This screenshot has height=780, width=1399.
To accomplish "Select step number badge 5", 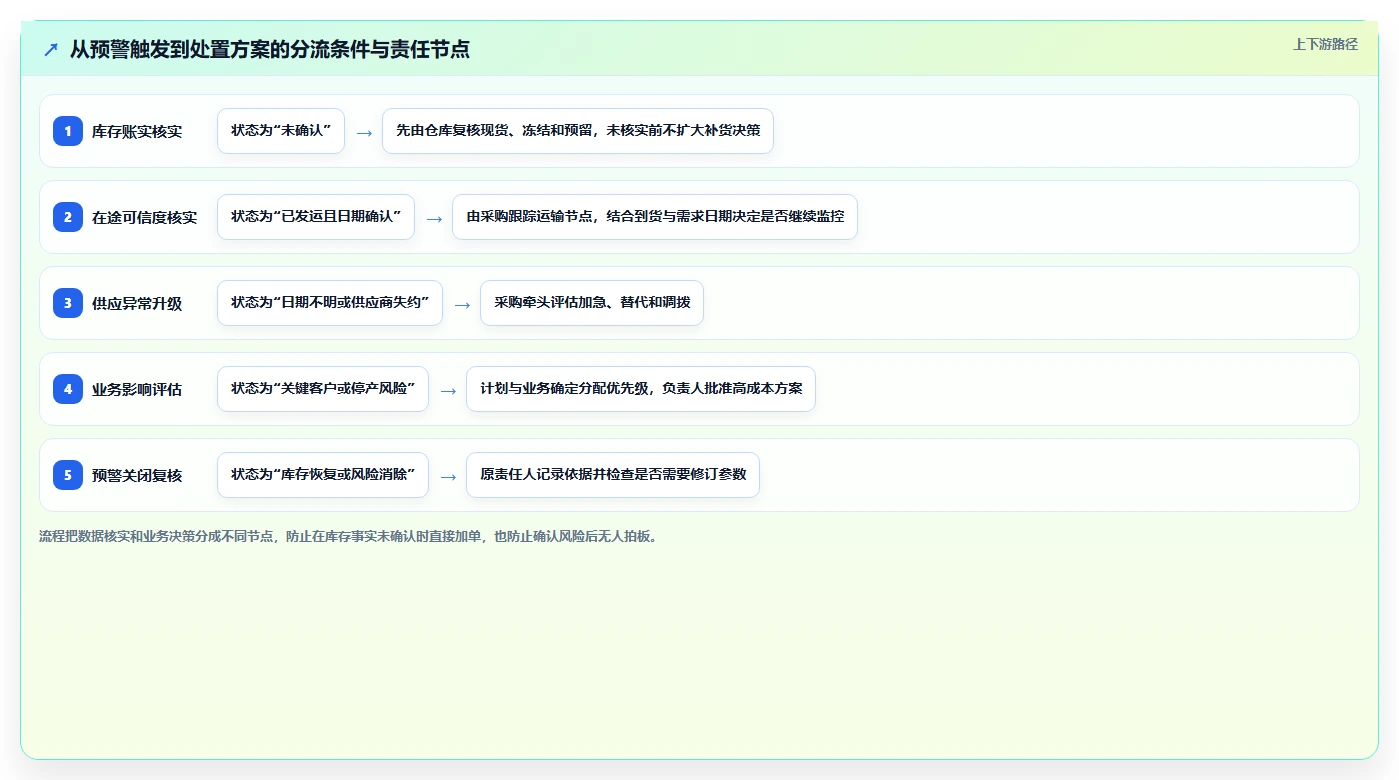I will coord(68,475).
